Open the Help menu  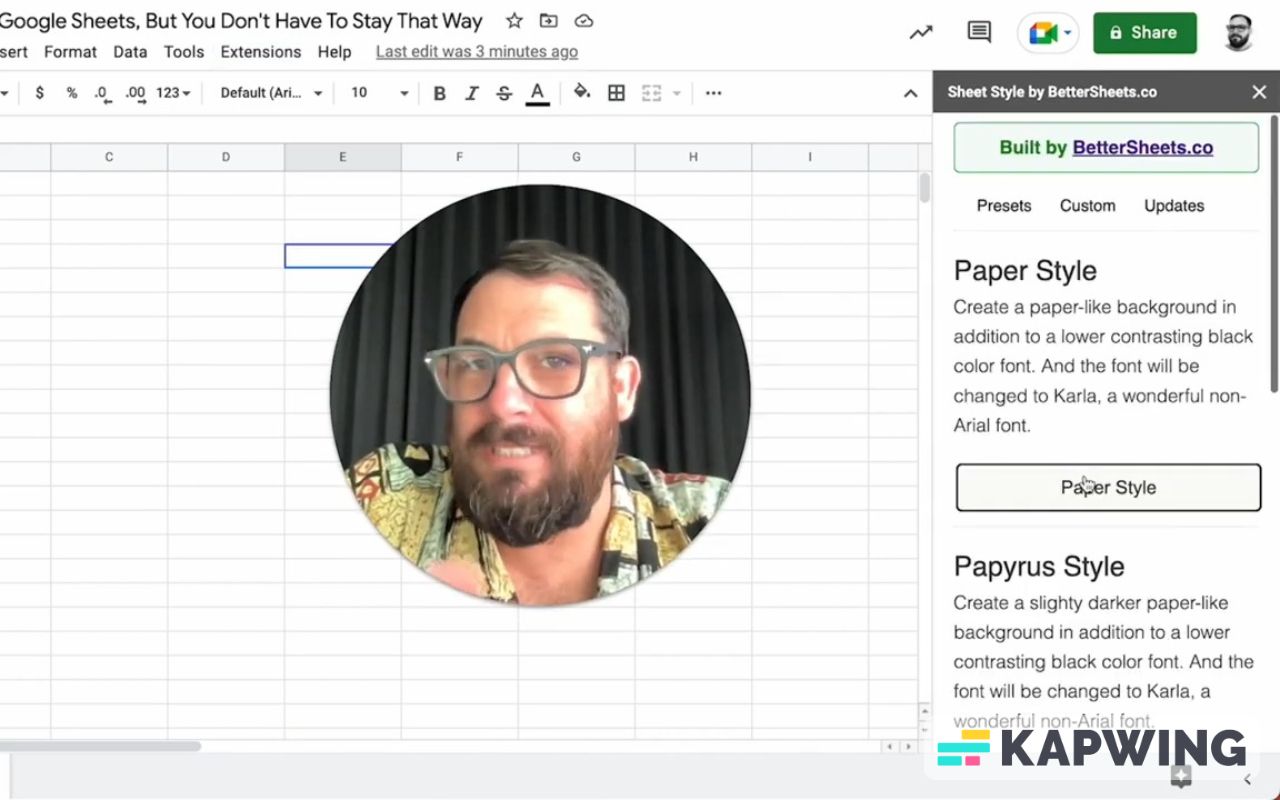(x=334, y=52)
